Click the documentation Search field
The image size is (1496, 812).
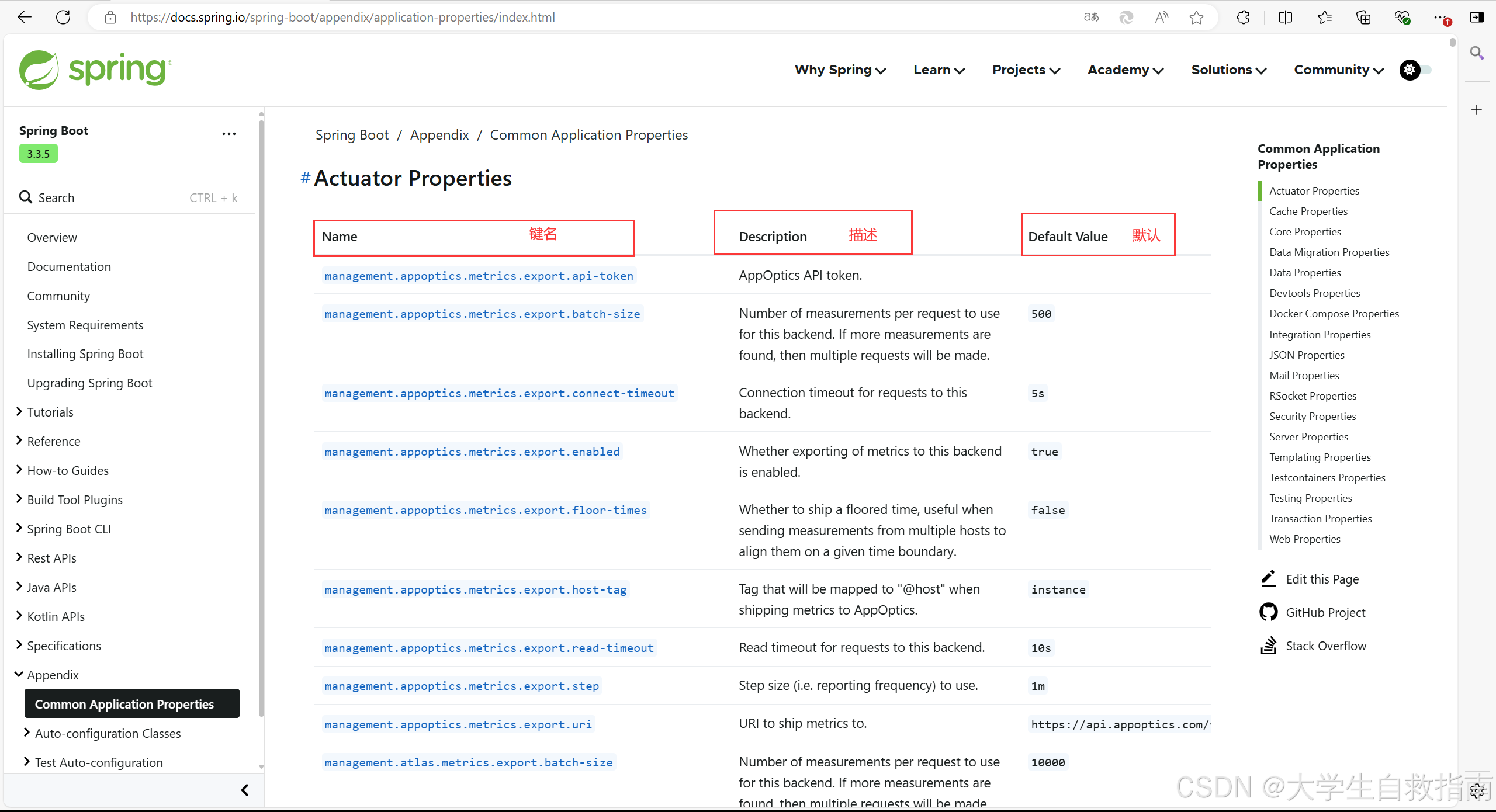(x=129, y=197)
